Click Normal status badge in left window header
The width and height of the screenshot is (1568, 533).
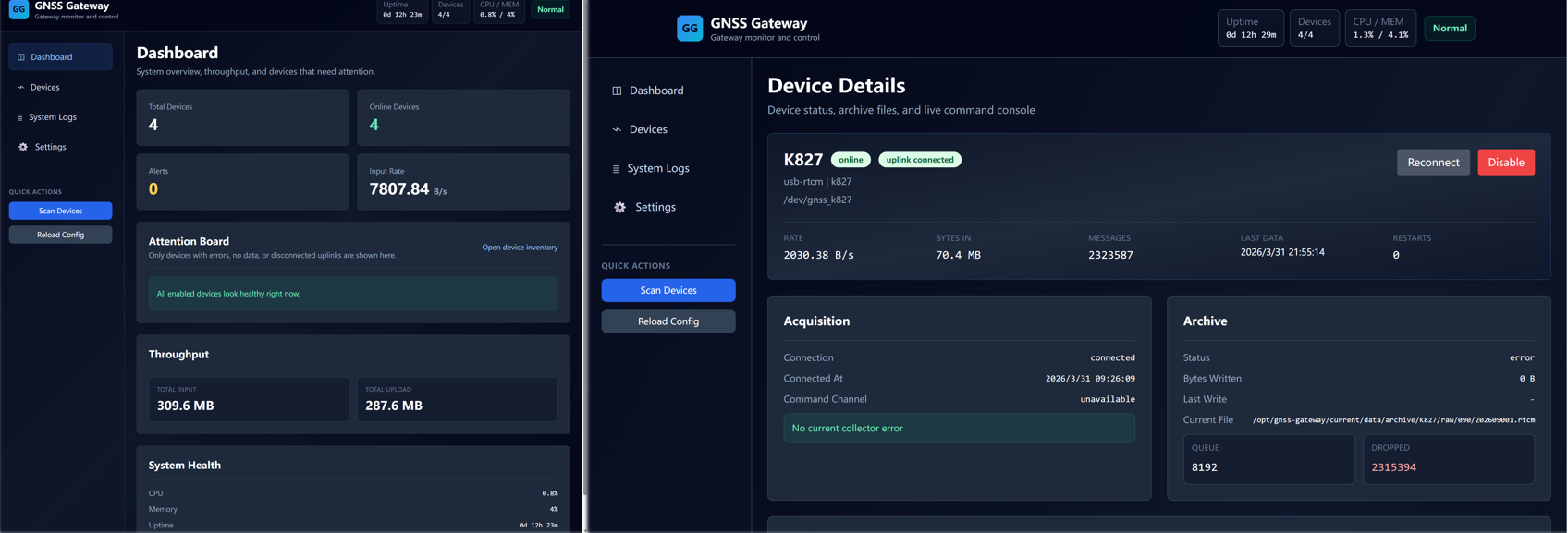pos(551,9)
